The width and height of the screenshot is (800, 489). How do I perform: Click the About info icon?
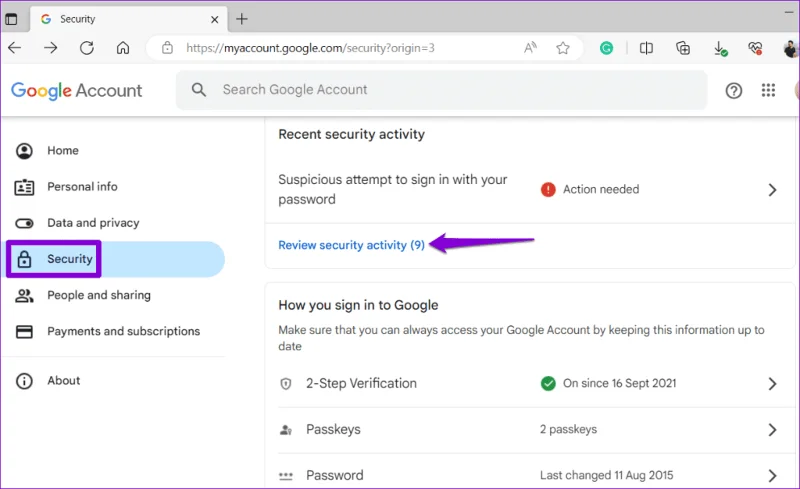click(x=24, y=381)
